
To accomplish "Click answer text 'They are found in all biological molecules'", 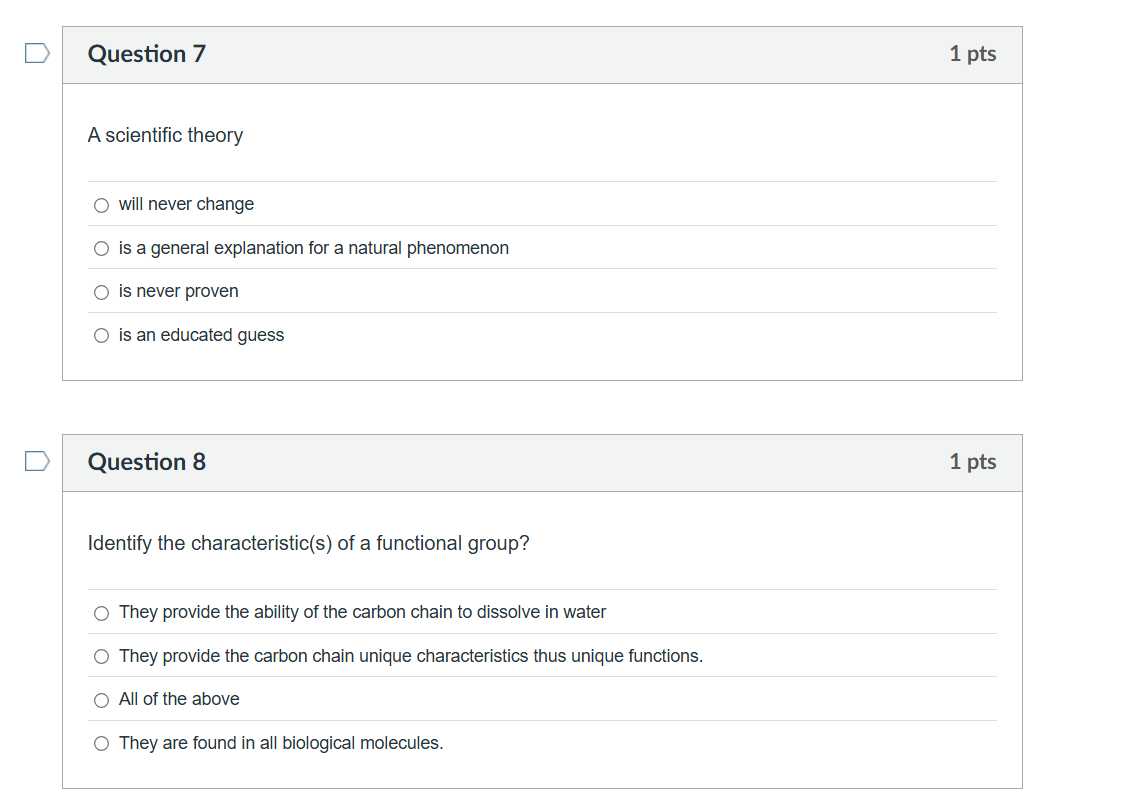I will pos(280,743).
